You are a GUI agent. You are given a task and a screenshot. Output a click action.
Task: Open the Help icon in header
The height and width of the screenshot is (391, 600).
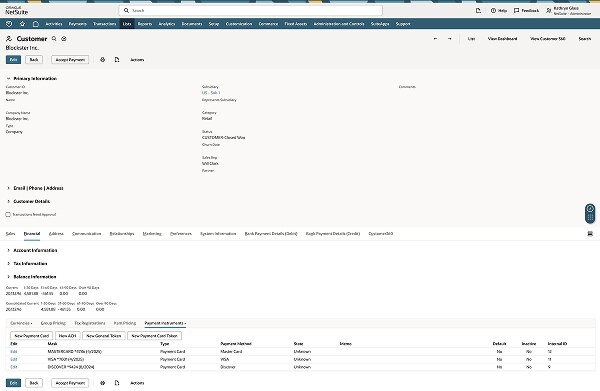point(499,11)
